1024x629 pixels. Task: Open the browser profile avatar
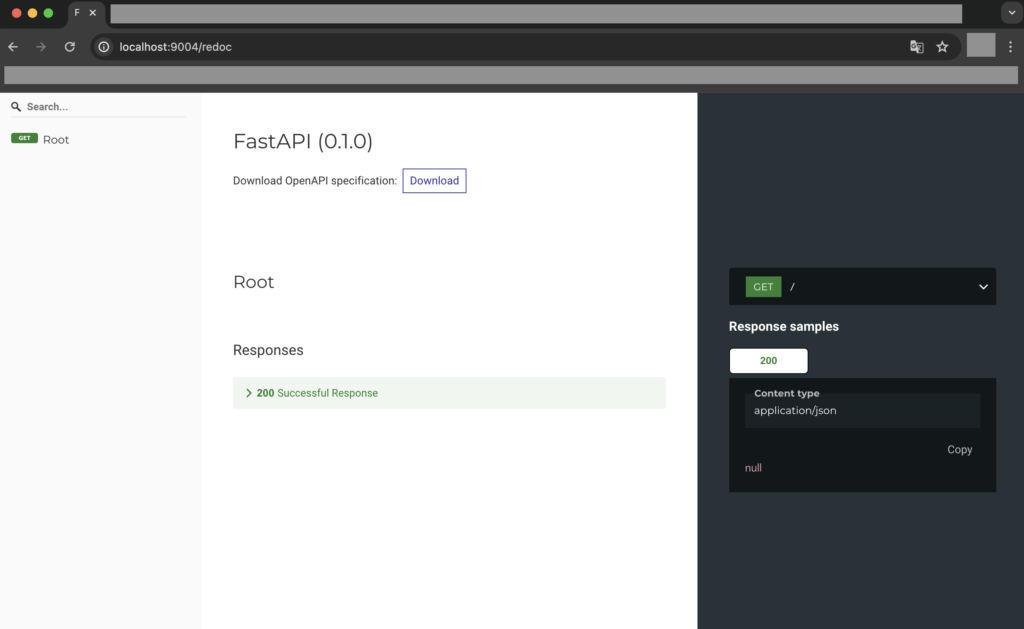(x=981, y=46)
